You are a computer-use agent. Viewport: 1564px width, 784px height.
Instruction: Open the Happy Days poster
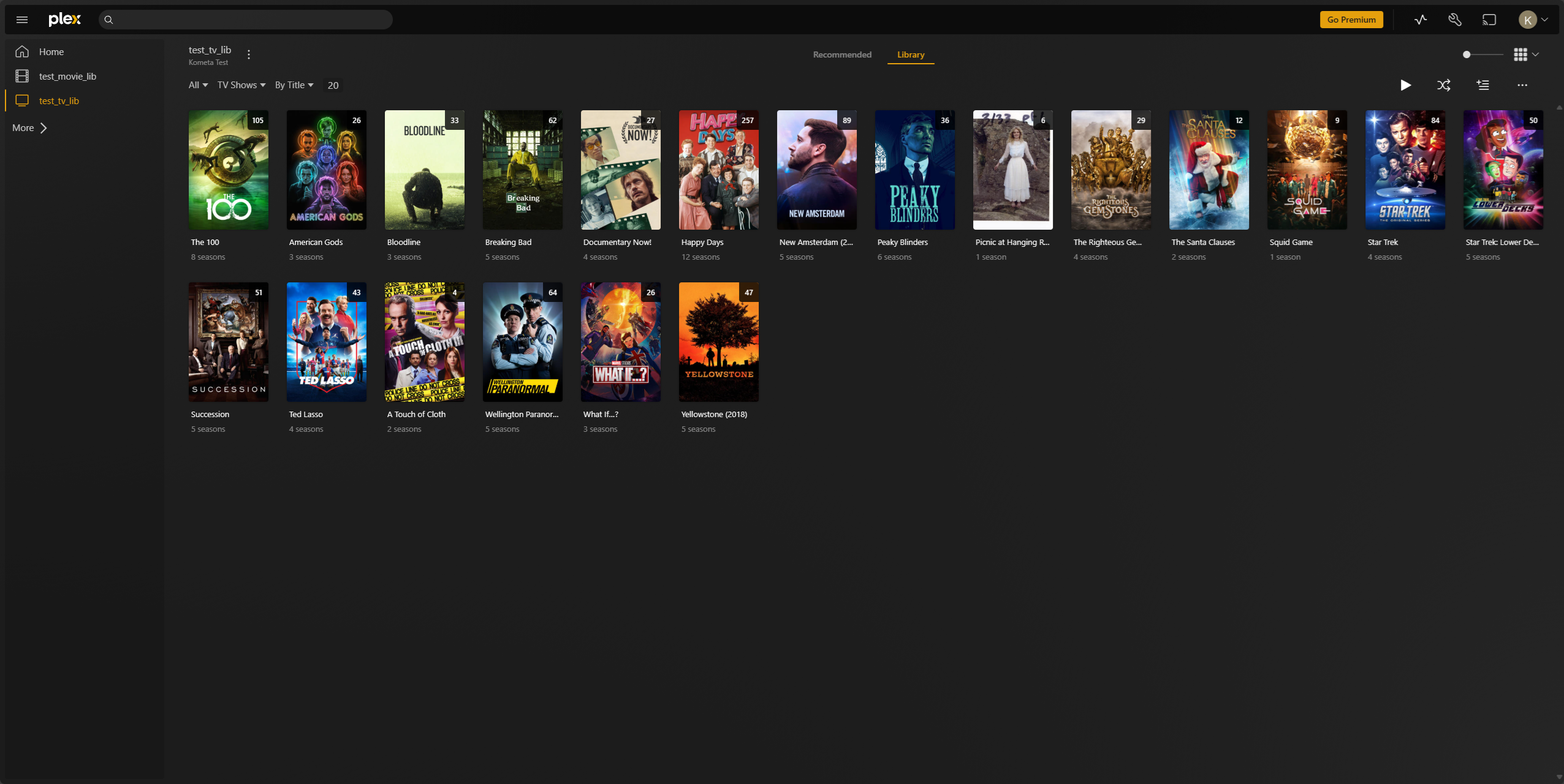click(x=719, y=170)
